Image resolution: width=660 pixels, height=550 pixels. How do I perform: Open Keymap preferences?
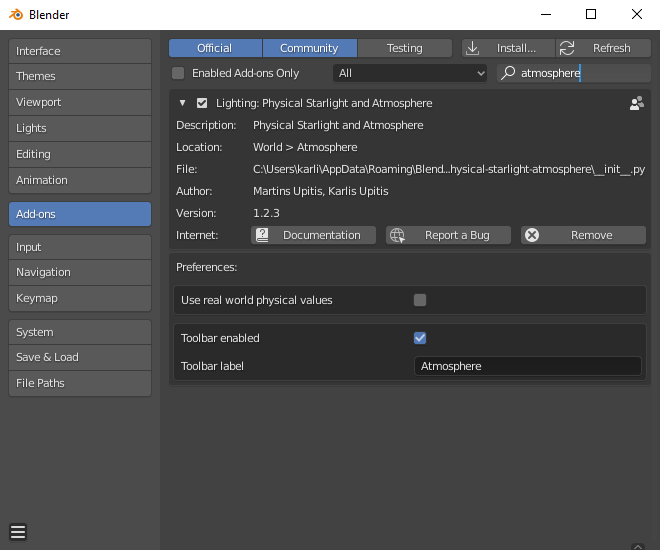[x=80, y=298]
